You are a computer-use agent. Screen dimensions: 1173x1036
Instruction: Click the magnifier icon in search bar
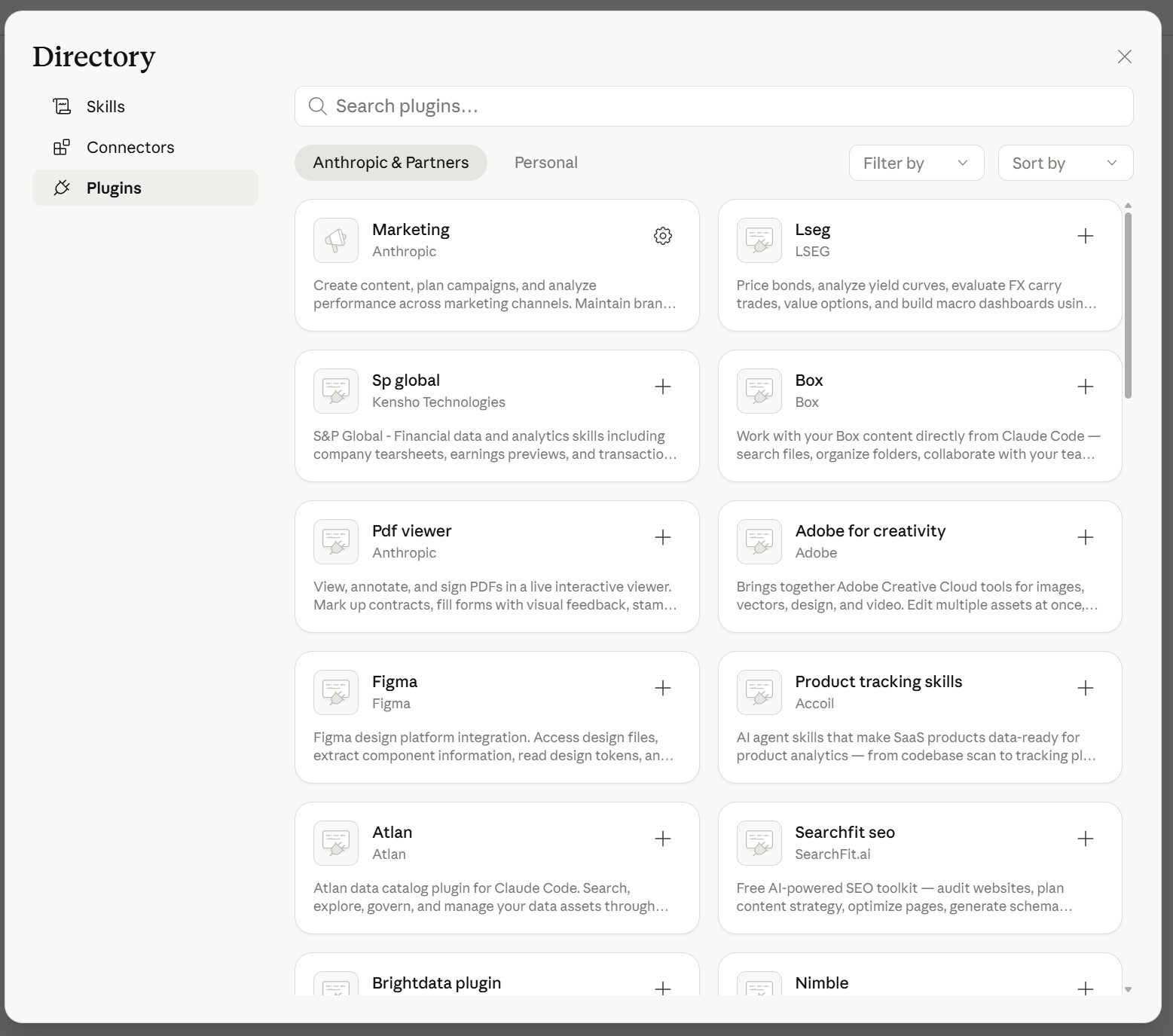[x=318, y=106]
